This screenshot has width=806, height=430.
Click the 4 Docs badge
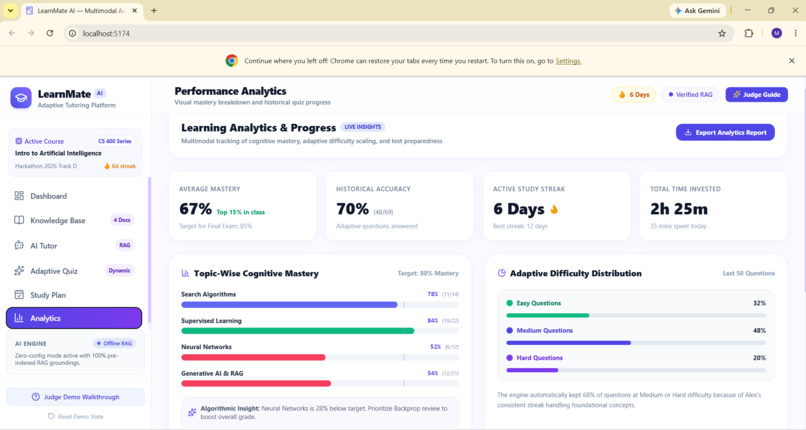click(122, 220)
